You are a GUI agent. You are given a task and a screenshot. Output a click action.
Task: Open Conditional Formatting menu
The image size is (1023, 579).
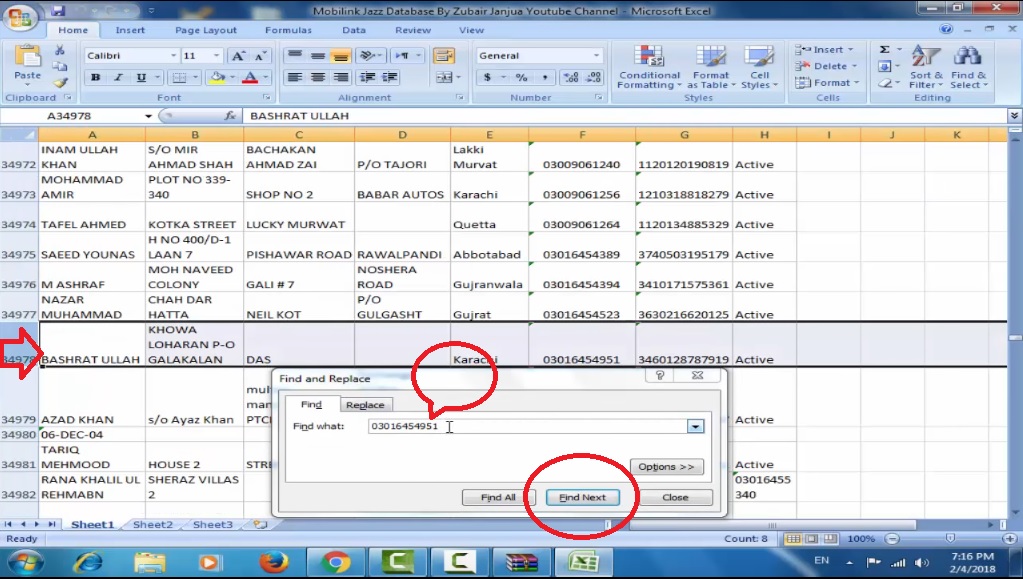point(649,67)
